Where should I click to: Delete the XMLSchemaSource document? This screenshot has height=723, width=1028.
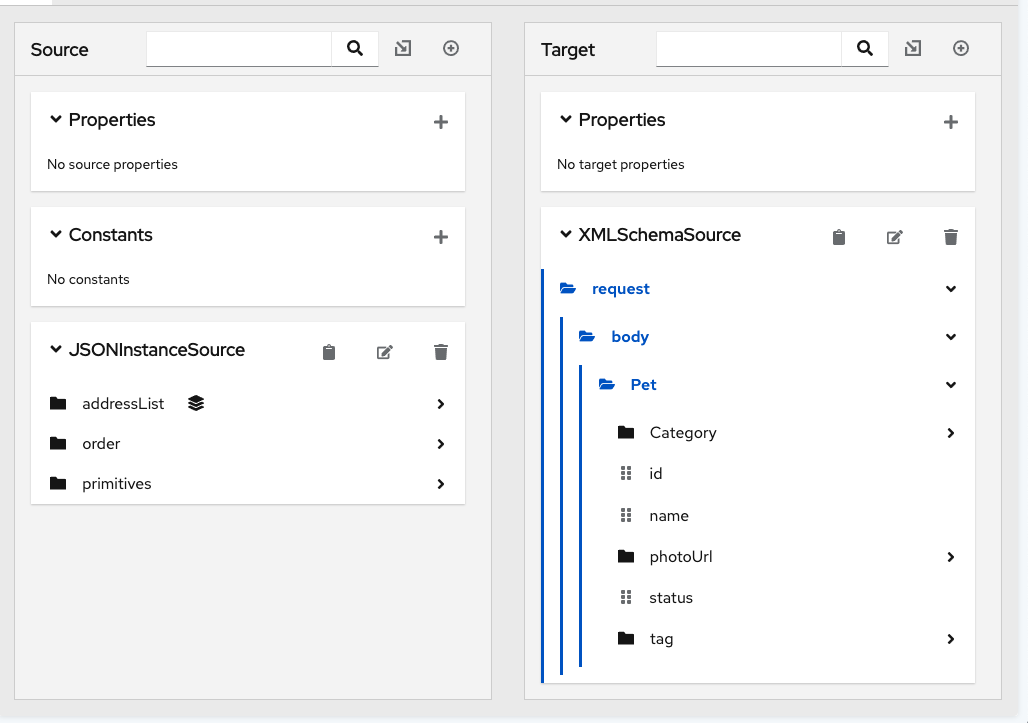tap(950, 237)
